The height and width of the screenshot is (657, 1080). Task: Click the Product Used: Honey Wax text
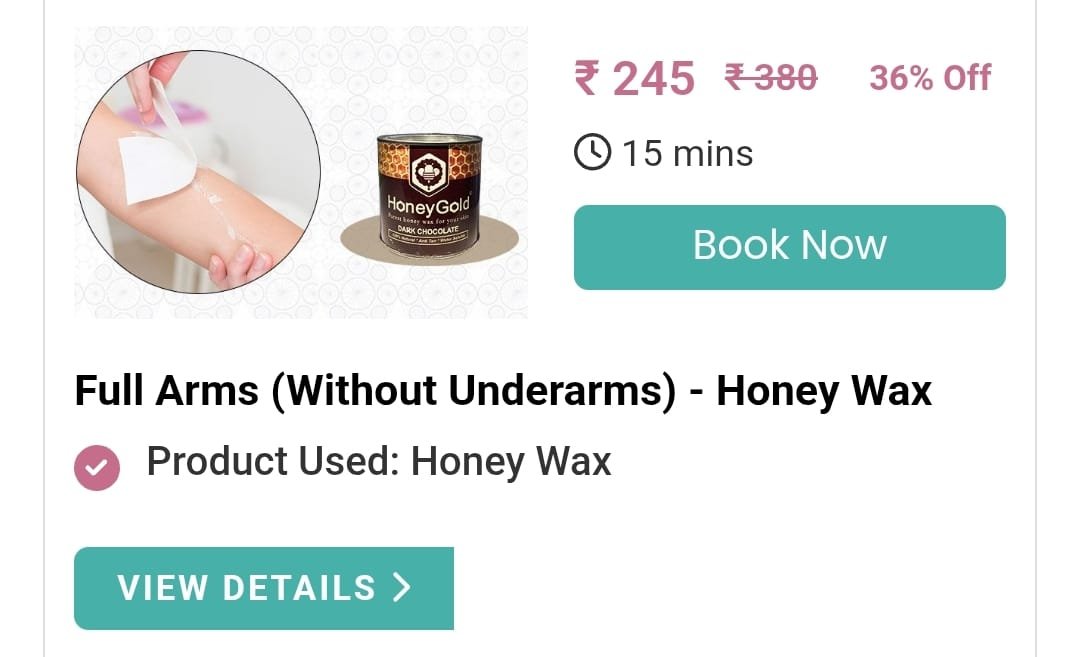coord(379,461)
